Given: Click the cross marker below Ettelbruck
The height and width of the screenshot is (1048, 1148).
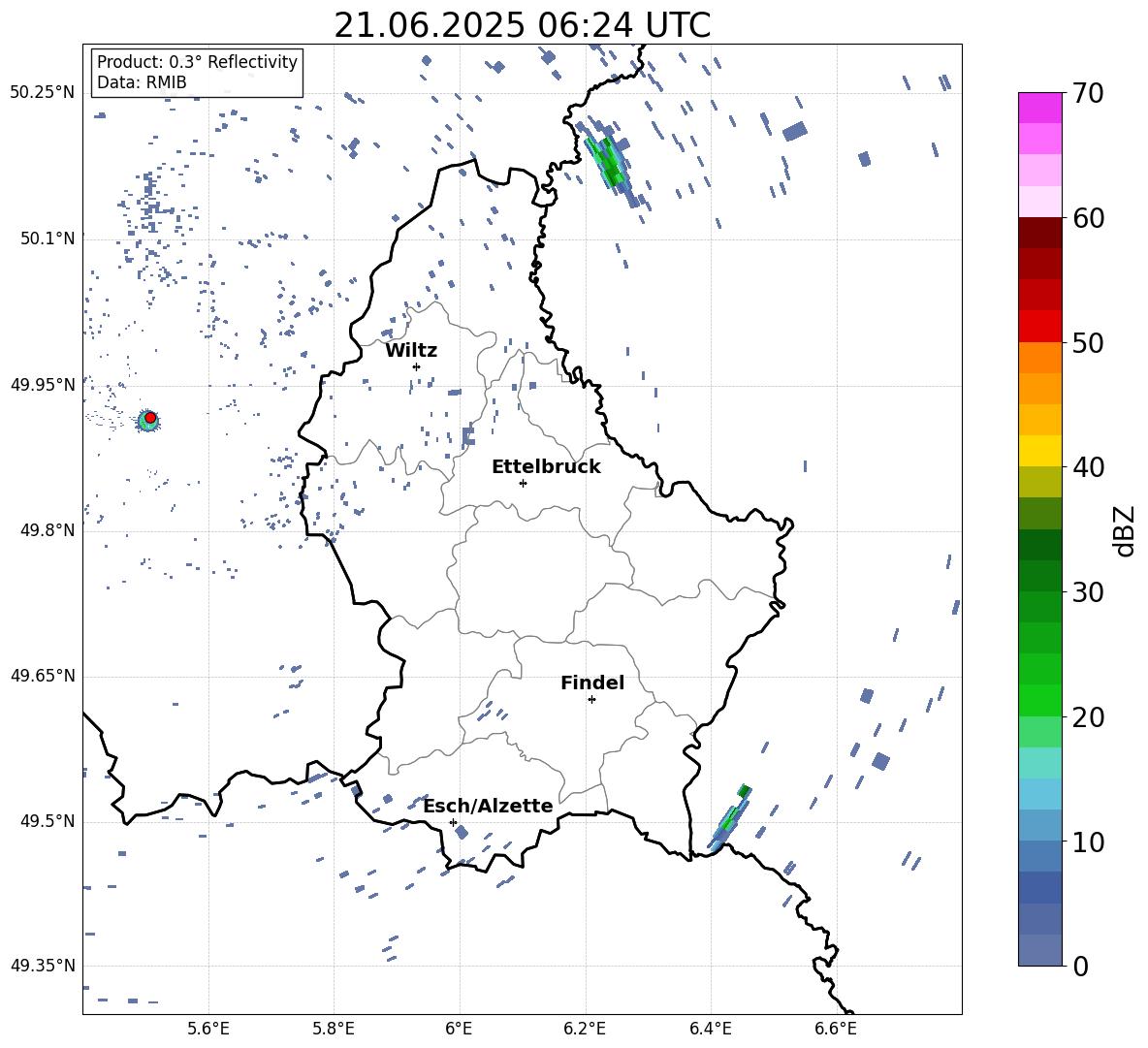Looking at the screenshot, I should tap(523, 483).
